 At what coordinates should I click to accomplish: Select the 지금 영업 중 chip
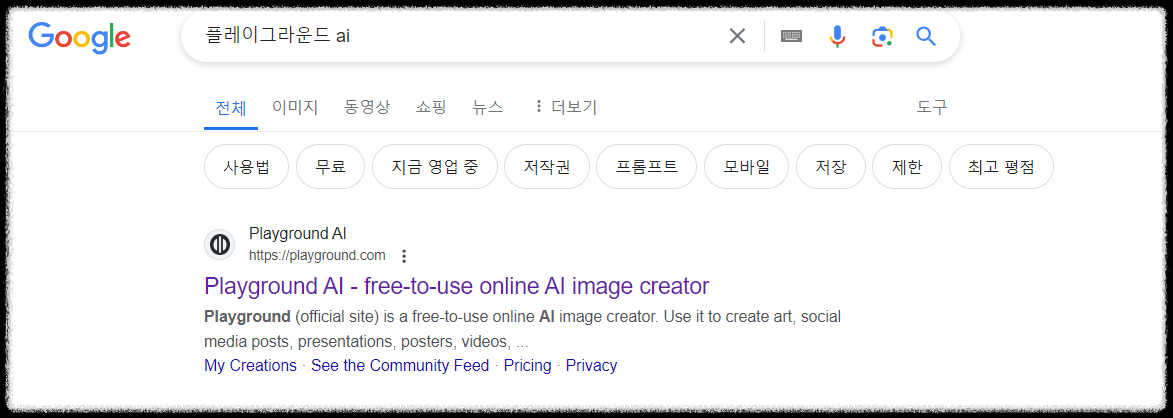click(435, 167)
